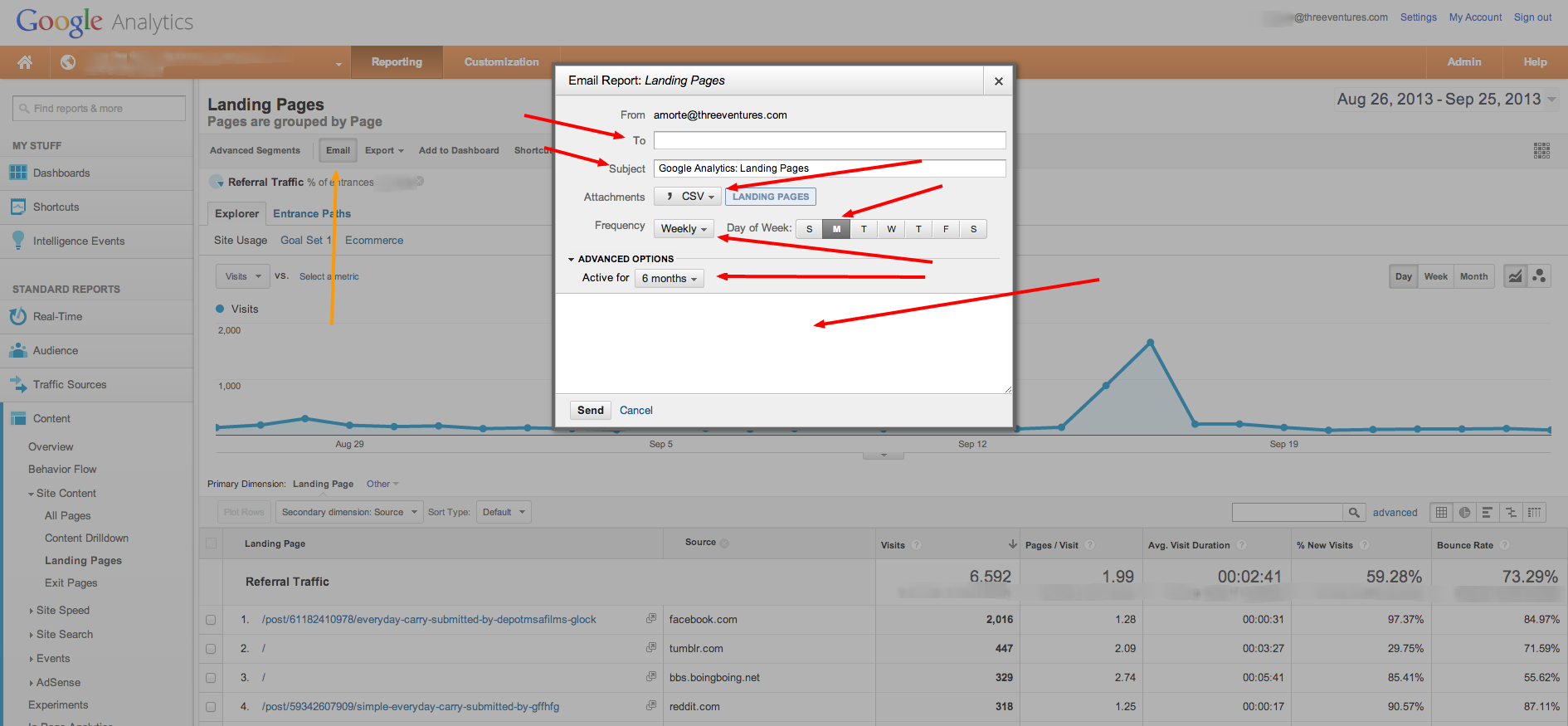Switch chart to line chart view icon

click(1515, 276)
